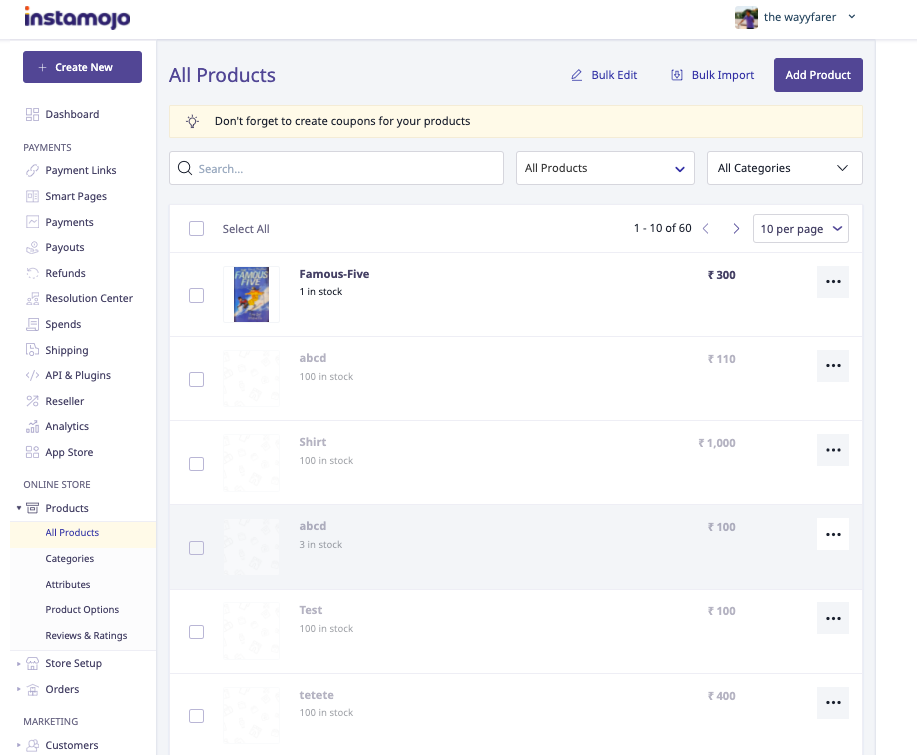Open more options for tetete product

coord(833,702)
